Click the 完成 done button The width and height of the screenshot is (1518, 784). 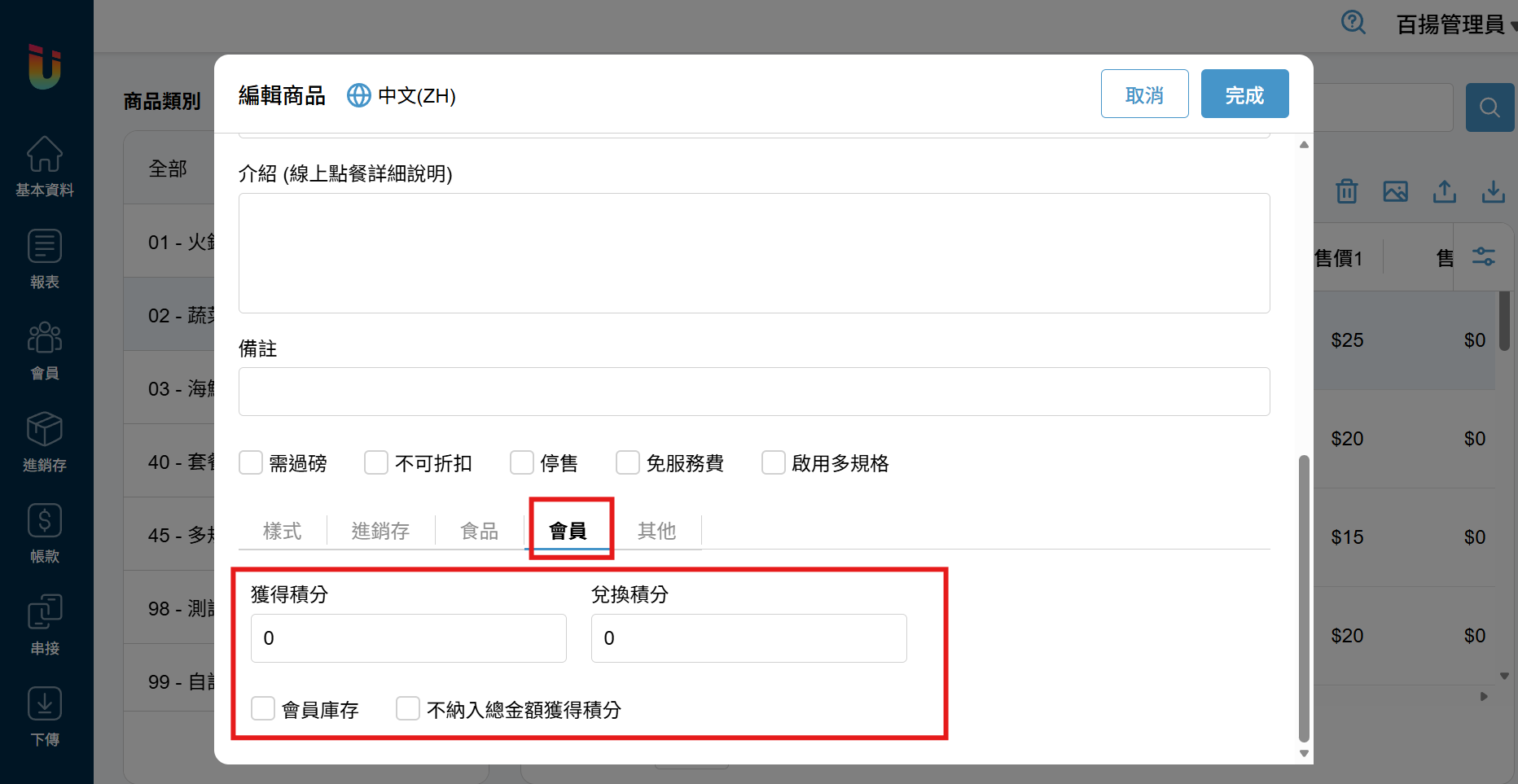coord(1244,94)
